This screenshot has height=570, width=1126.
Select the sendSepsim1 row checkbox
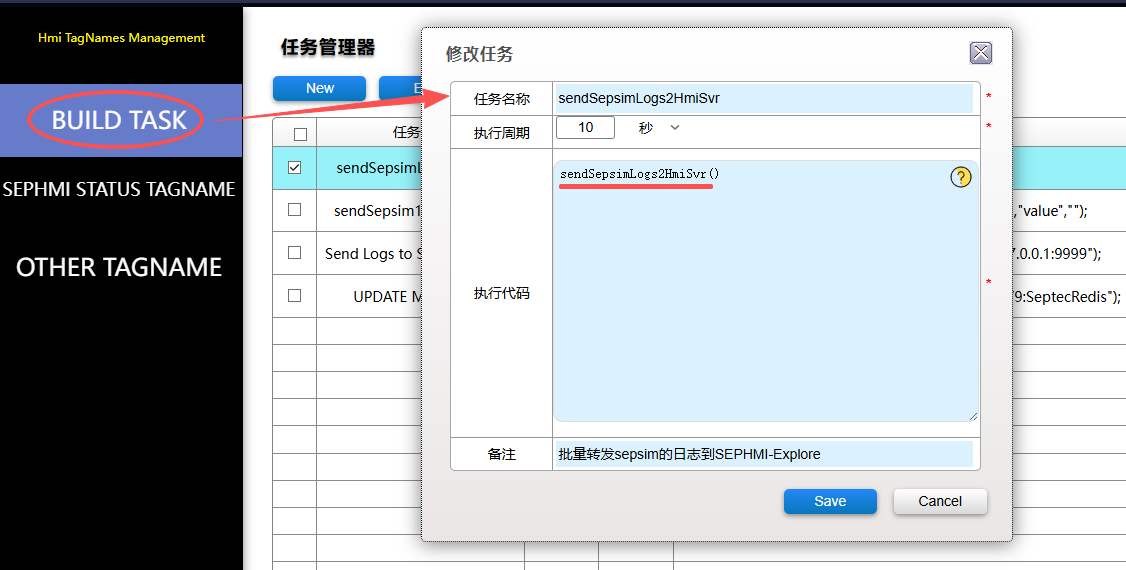click(x=294, y=210)
